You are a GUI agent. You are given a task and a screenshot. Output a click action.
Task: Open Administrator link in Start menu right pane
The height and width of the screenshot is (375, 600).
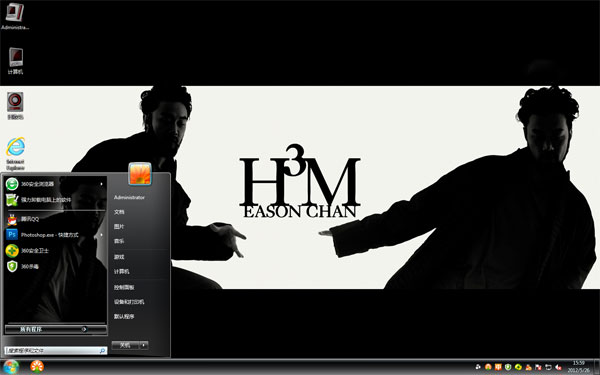coord(129,197)
